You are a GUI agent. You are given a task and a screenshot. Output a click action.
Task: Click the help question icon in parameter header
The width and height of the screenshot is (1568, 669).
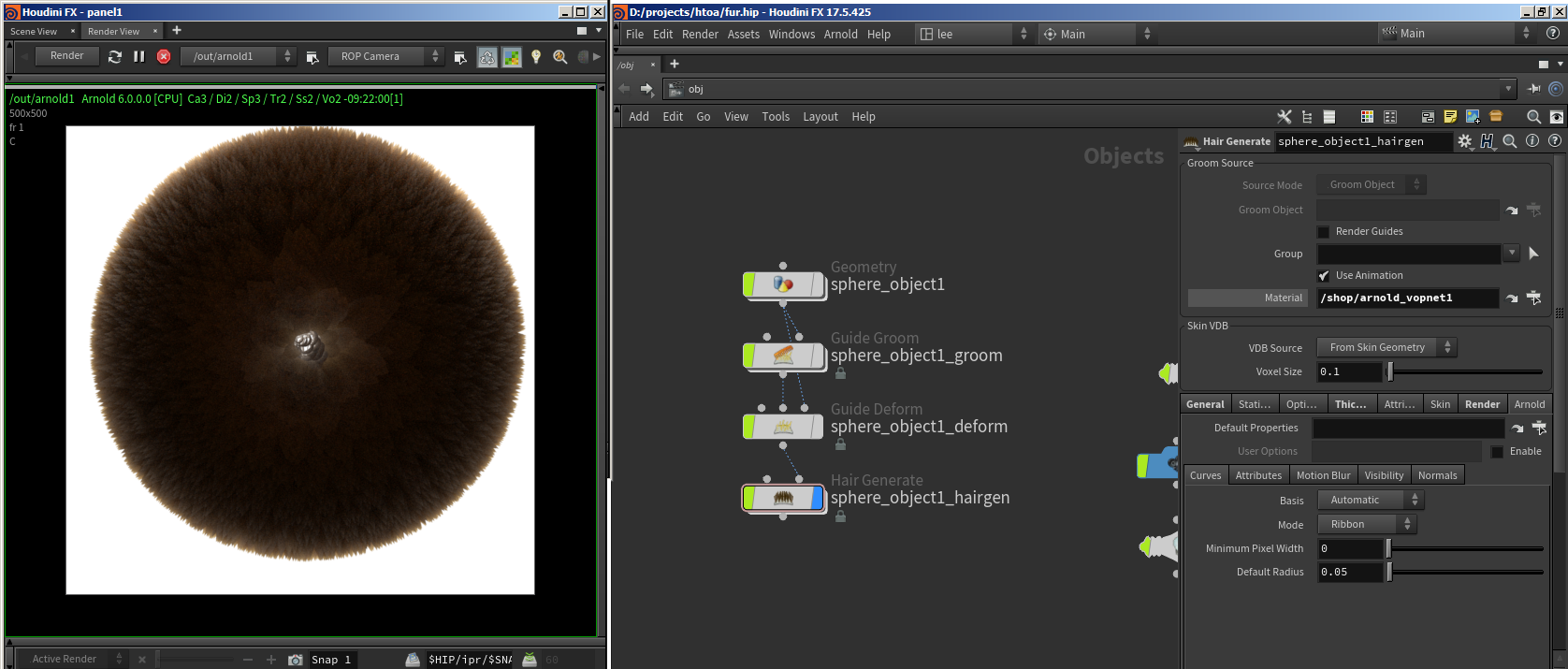(1555, 141)
